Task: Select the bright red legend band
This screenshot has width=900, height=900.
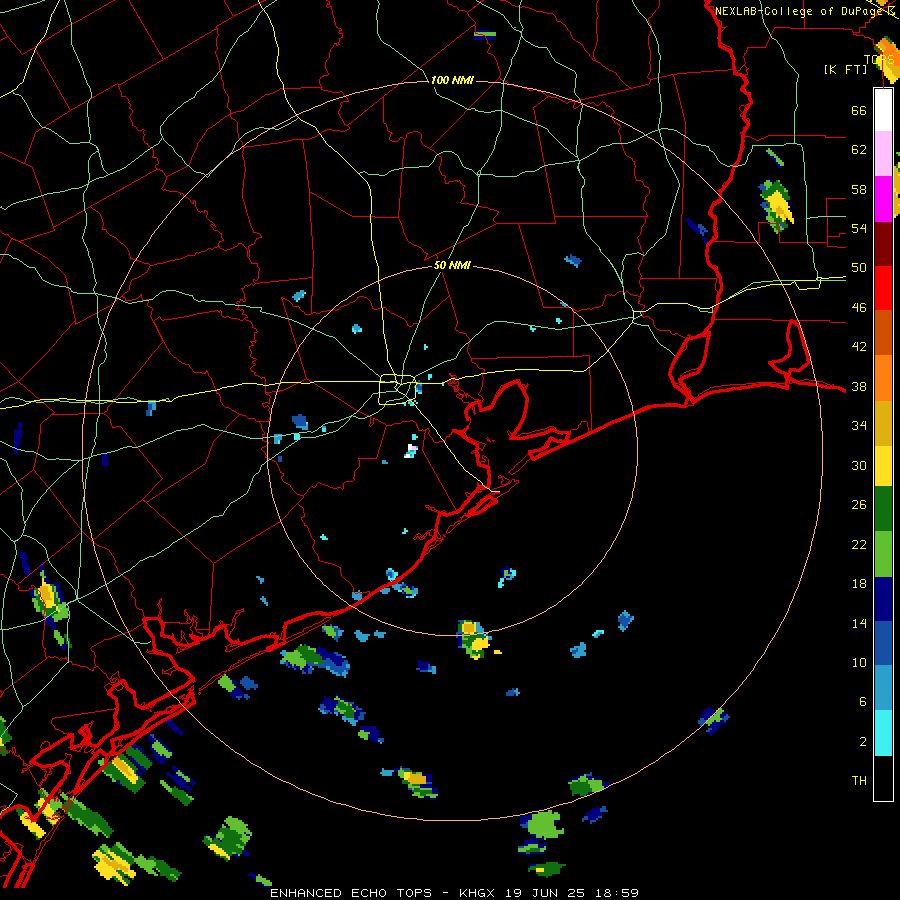Action: pyautogui.click(x=883, y=288)
